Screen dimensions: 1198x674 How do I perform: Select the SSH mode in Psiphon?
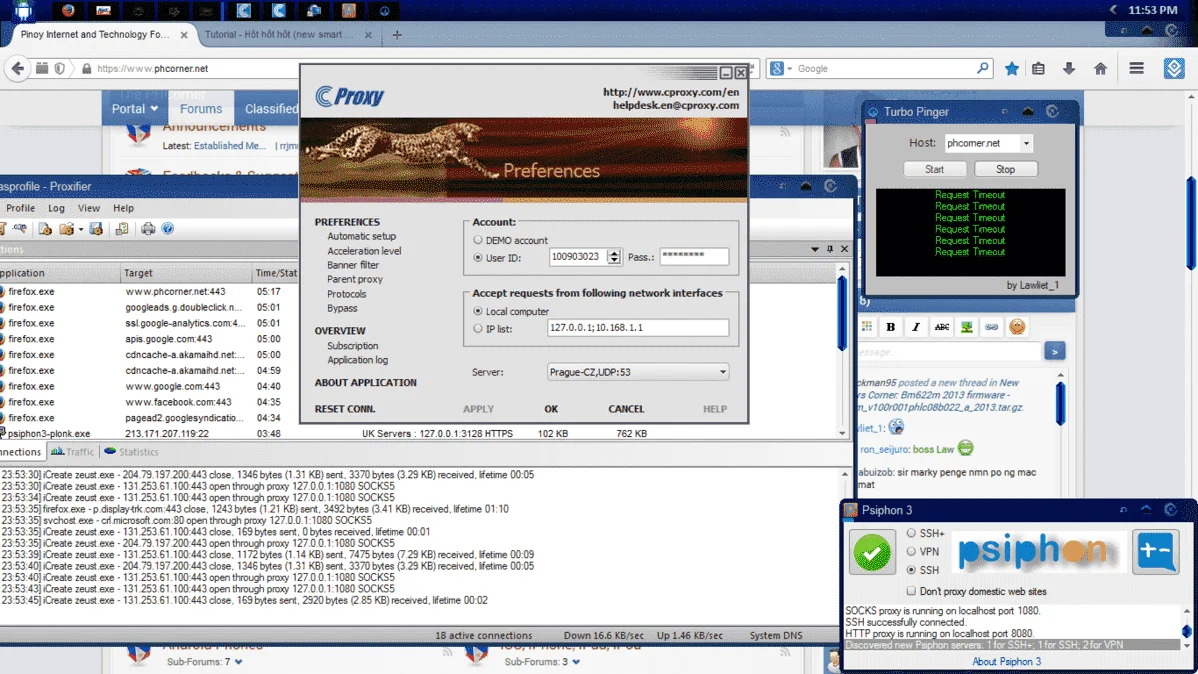tap(911, 570)
